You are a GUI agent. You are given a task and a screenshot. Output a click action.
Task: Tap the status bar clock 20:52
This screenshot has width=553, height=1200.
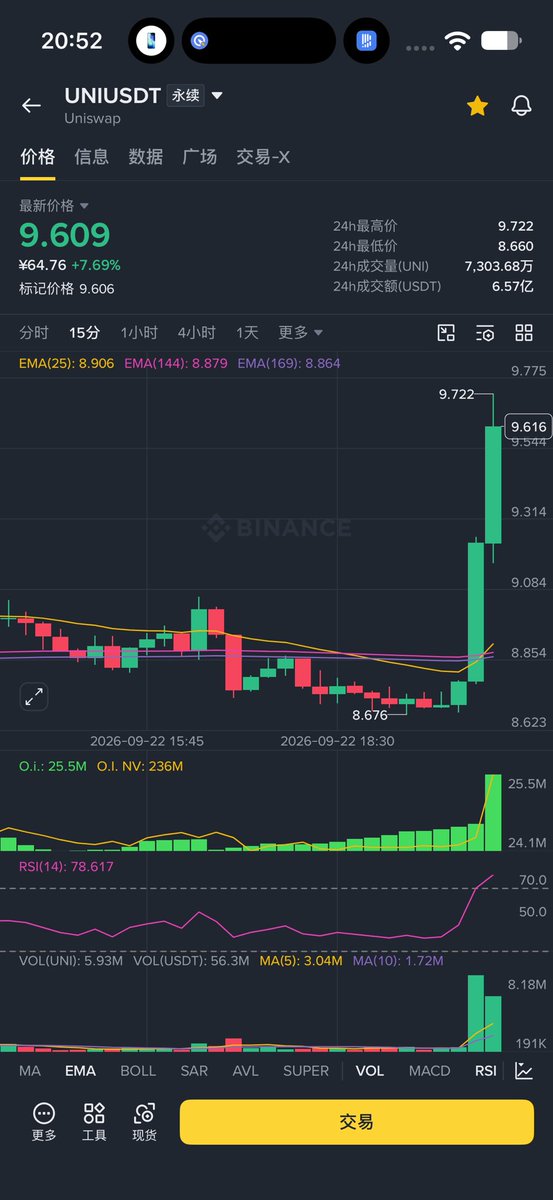(72, 41)
